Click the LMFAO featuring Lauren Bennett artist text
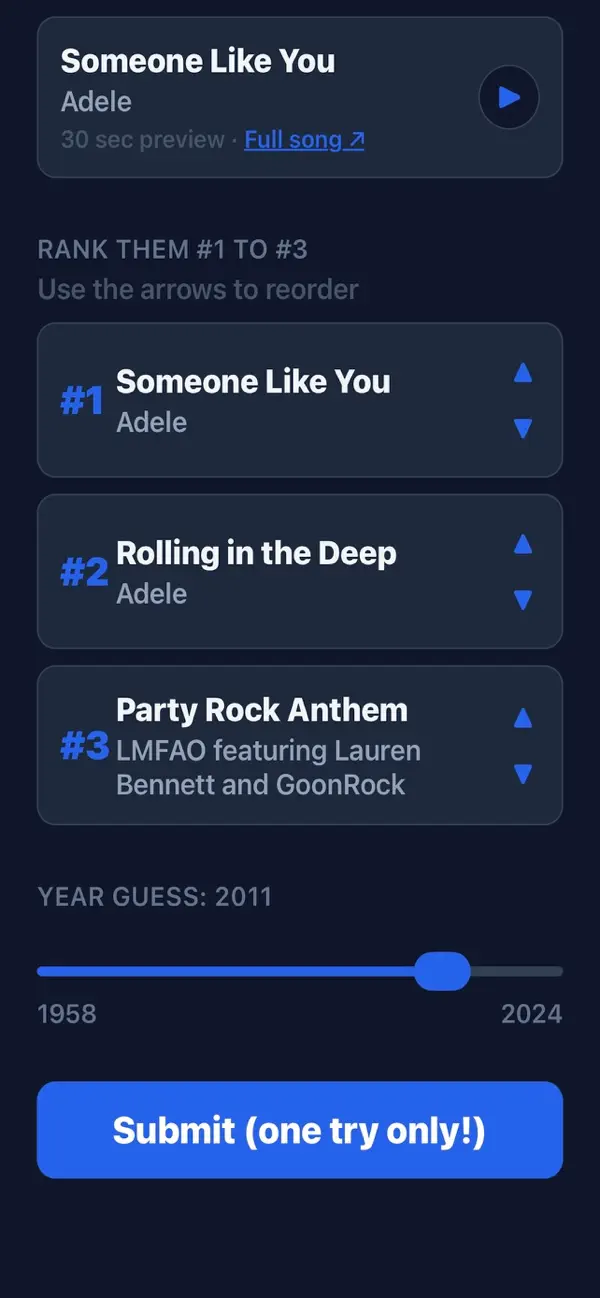 (x=268, y=767)
